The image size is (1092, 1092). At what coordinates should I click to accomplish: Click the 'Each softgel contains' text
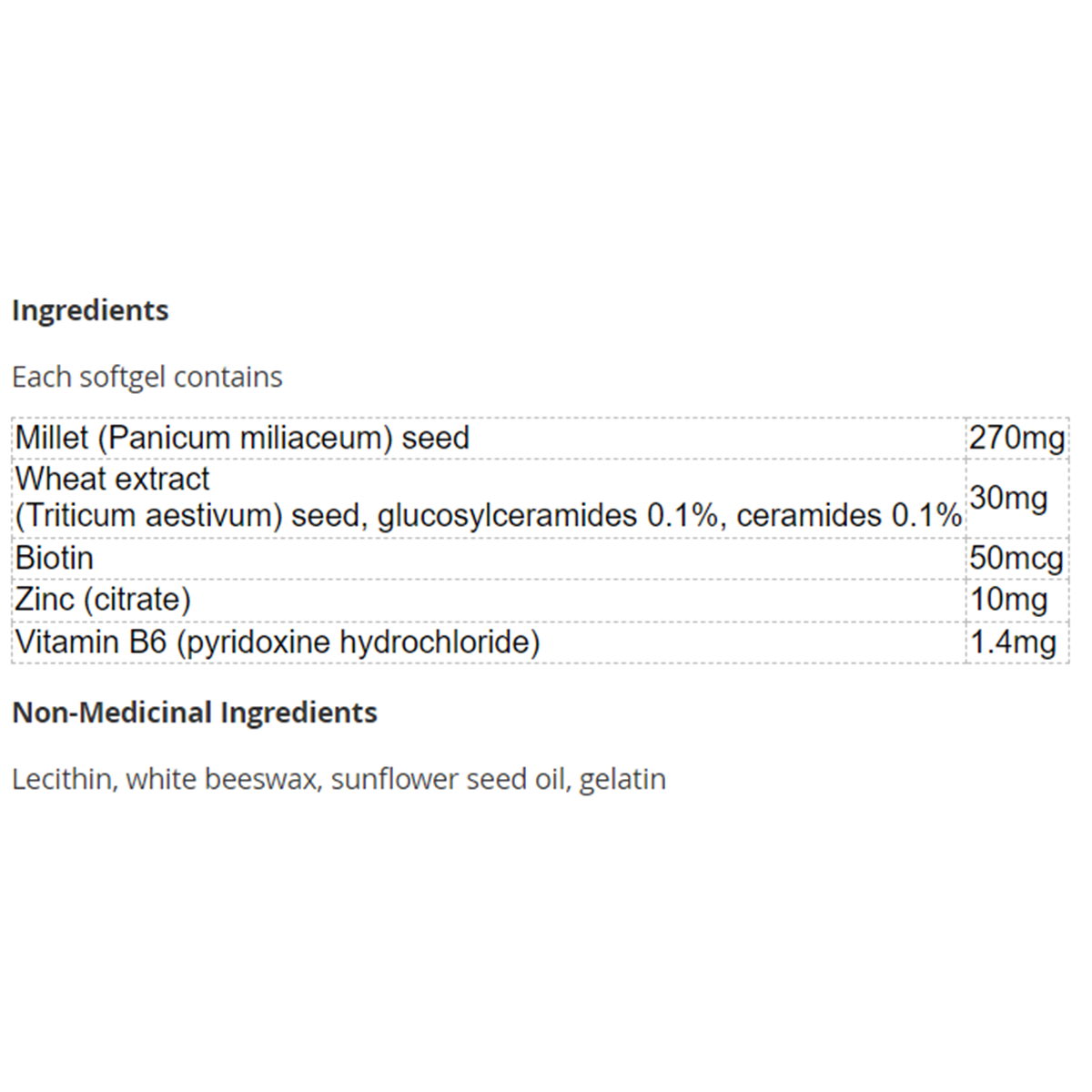click(147, 377)
